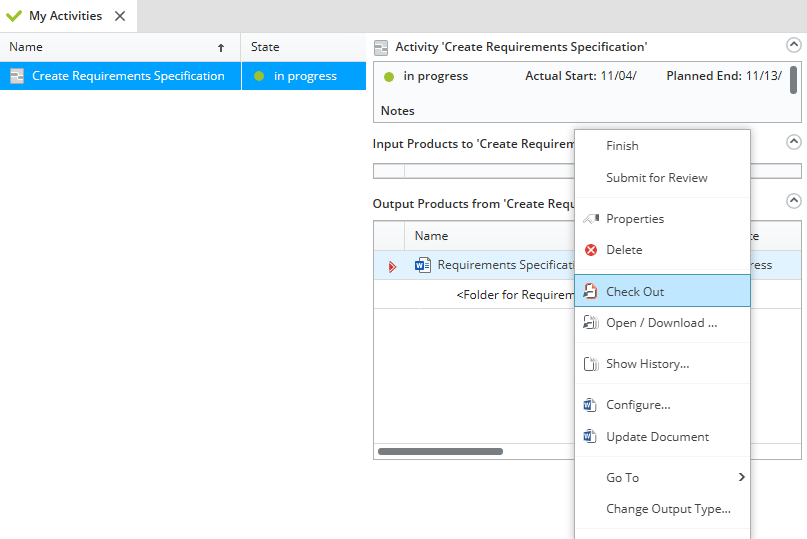
Task: Click the Word icon beside Configure
Action: (x=590, y=405)
